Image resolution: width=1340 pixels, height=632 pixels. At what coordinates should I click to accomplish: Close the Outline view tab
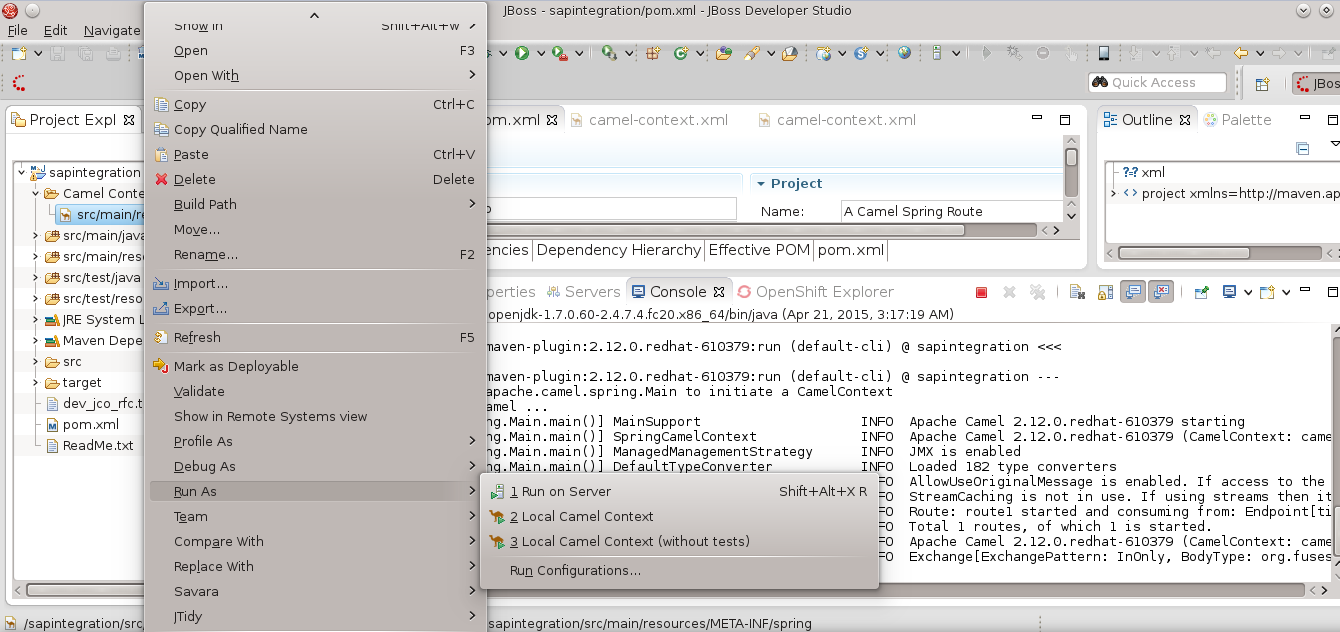pos(1186,120)
